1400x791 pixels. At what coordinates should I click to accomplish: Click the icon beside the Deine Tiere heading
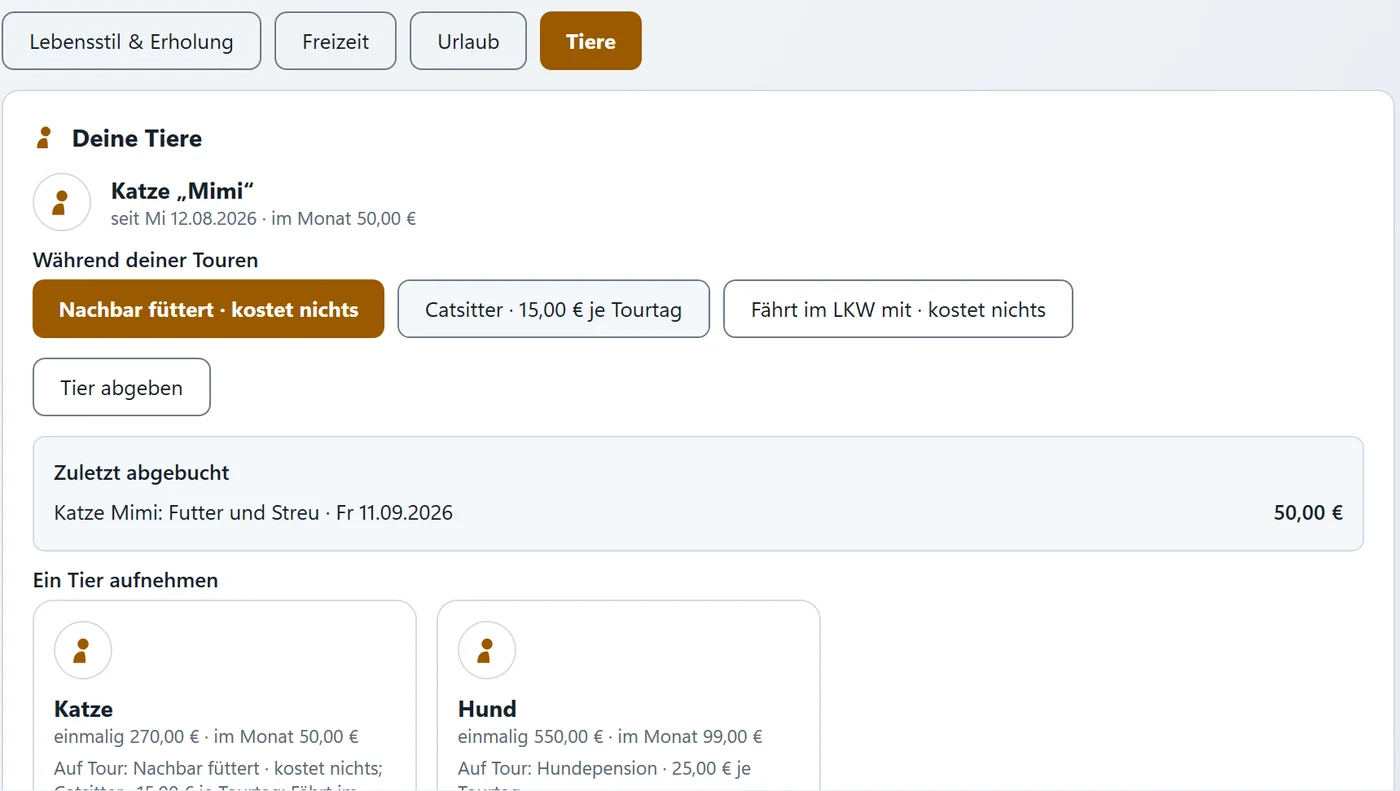(44, 138)
